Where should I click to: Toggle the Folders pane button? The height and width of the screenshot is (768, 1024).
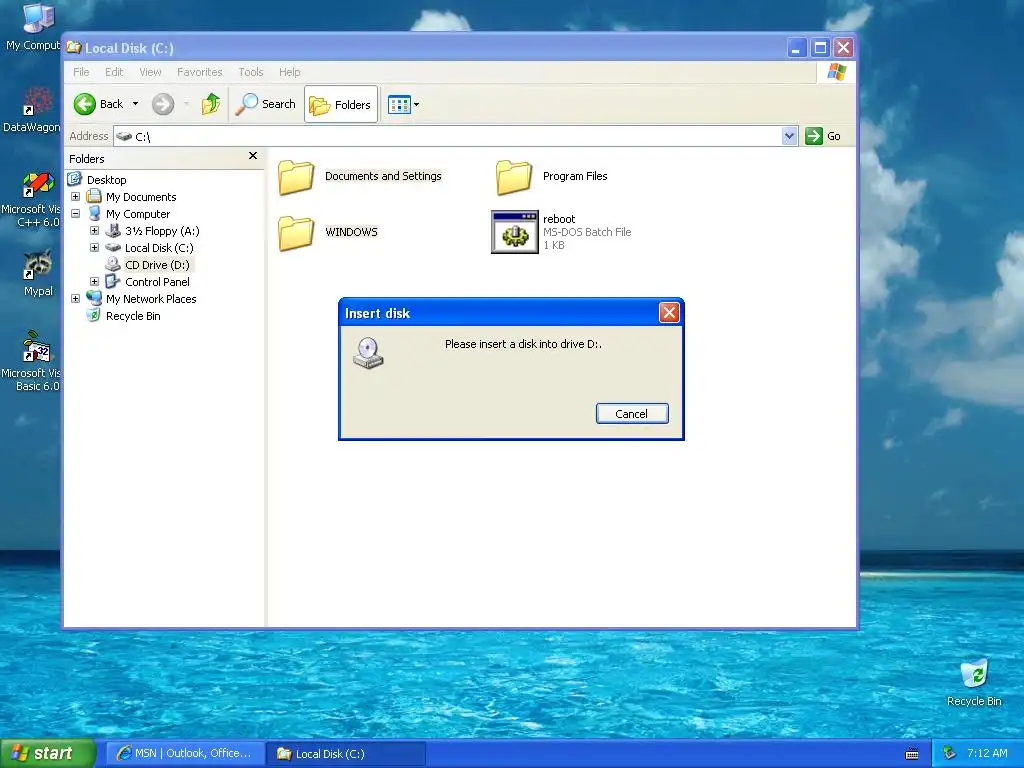(x=340, y=104)
